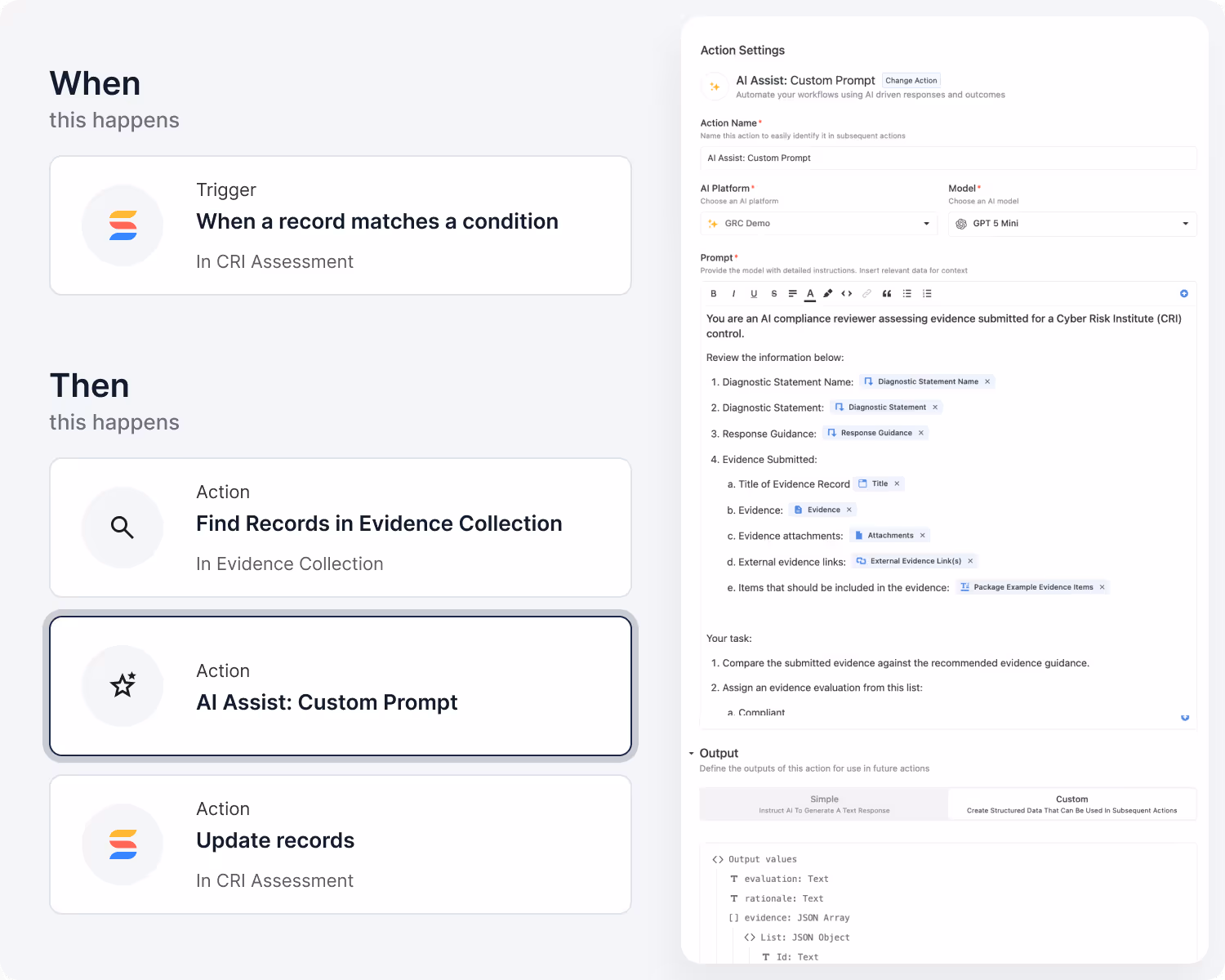1225x980 pixels.
Task: Click the Change Action button
Action: 911,80
